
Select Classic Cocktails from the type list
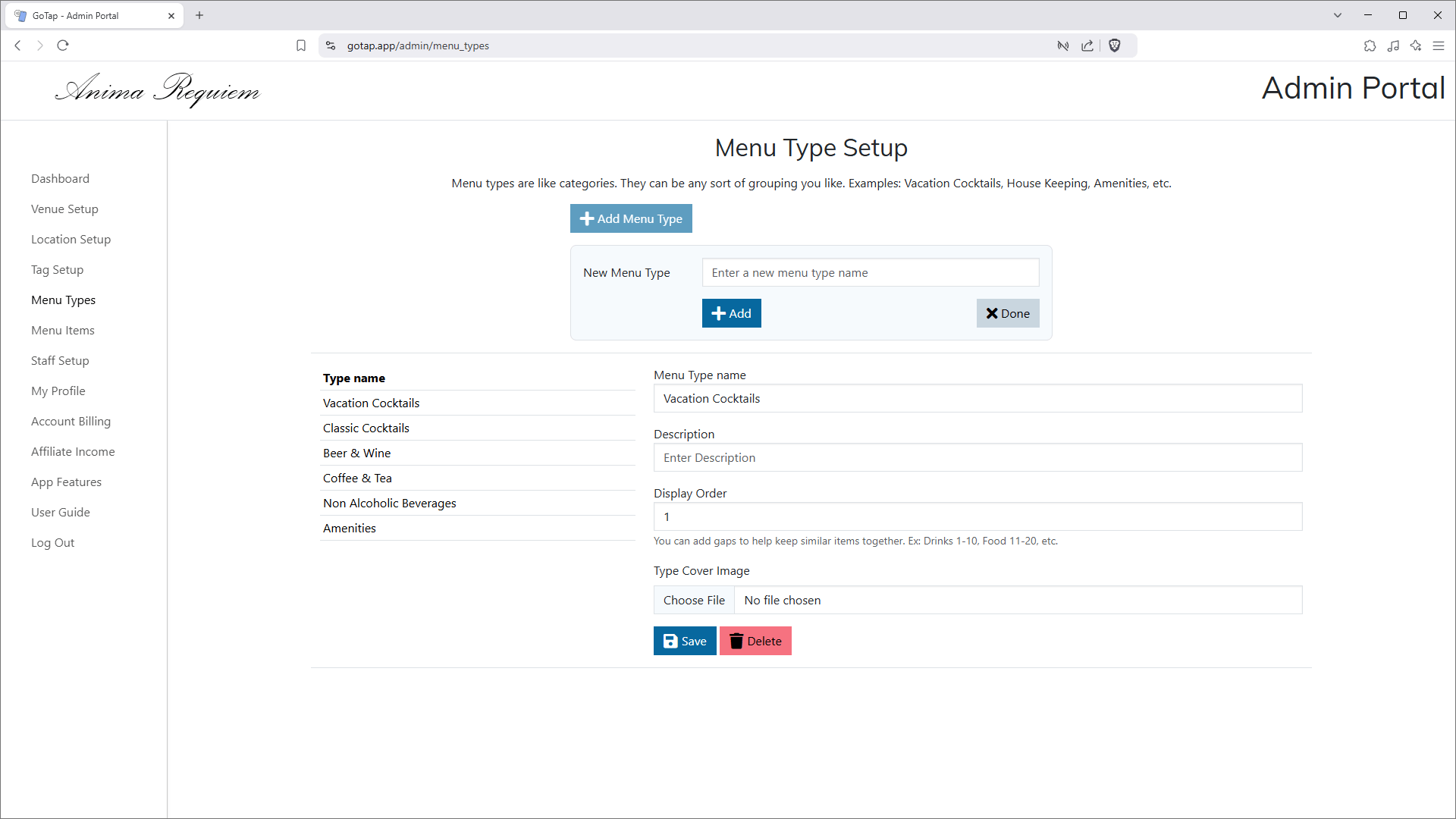click(x=366, y=428)
